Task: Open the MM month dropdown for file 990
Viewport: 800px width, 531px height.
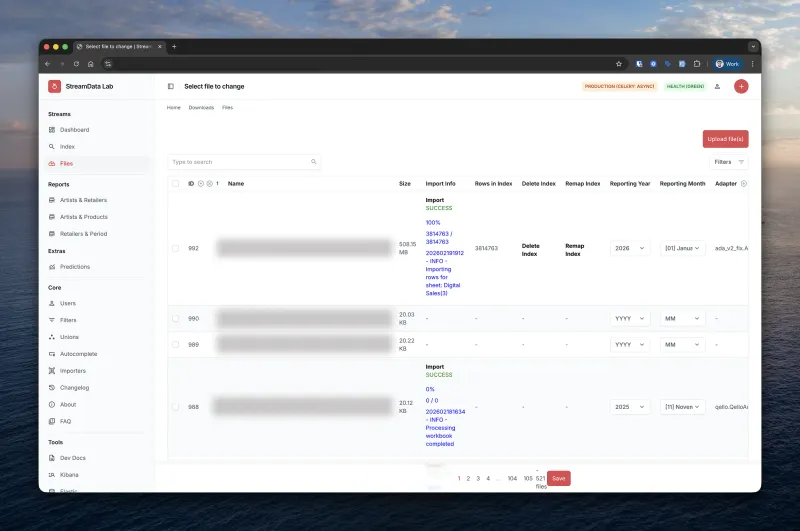Action: pyautogui.click(x=682, y=318)
